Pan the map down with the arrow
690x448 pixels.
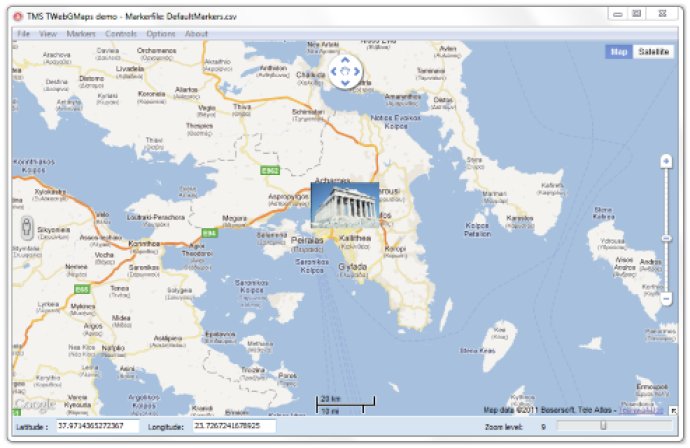pos(345,82)
